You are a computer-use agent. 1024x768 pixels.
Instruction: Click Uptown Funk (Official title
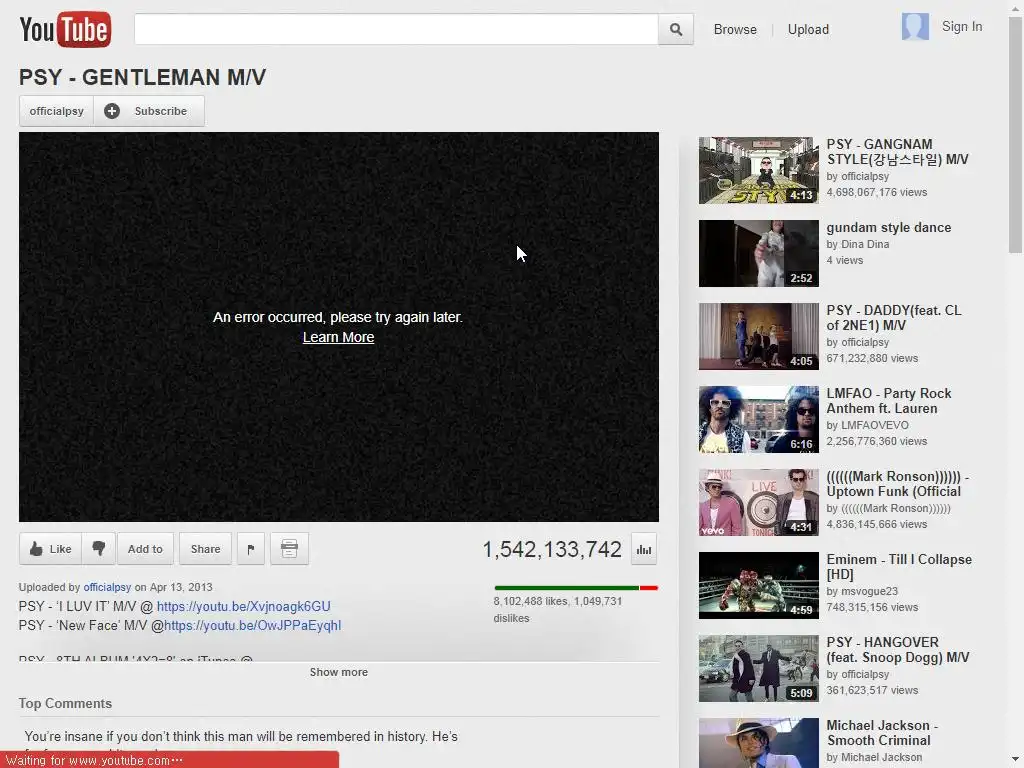point(897,484)
